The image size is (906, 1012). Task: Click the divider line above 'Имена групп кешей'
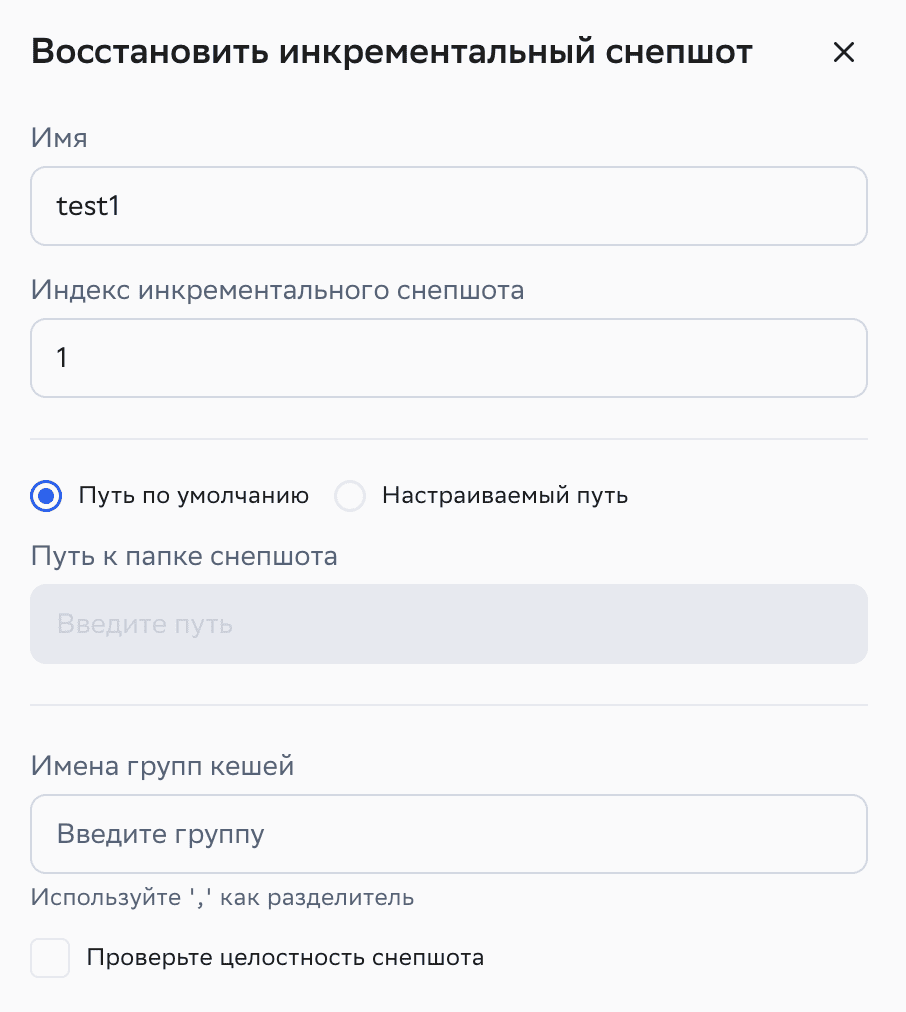pyautogui.click(x=448, y=704)
